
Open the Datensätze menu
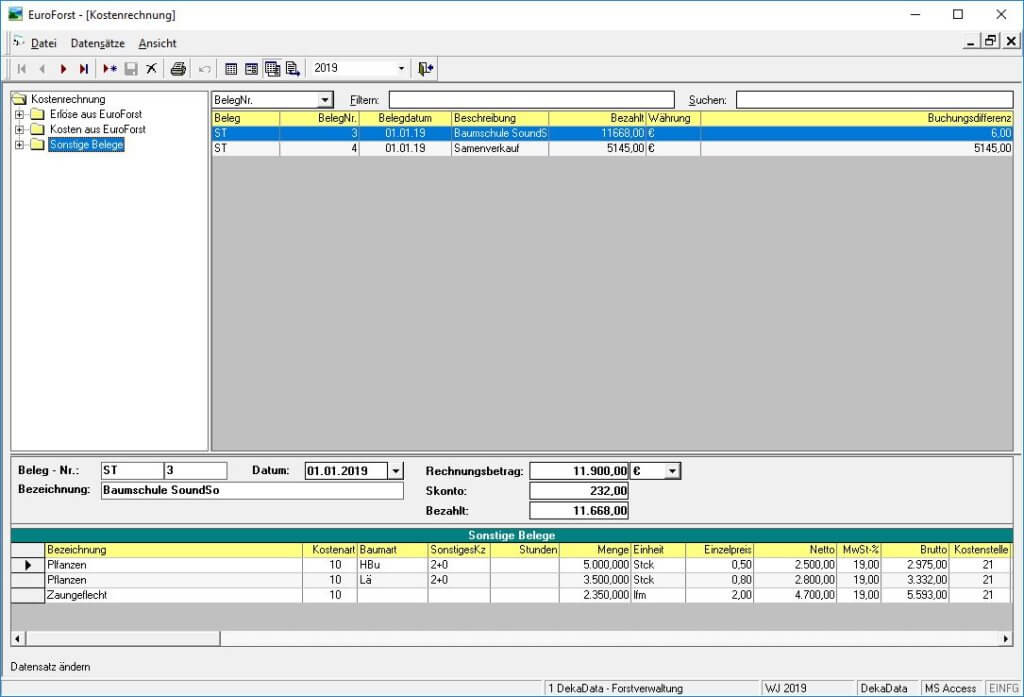point(97,43)
